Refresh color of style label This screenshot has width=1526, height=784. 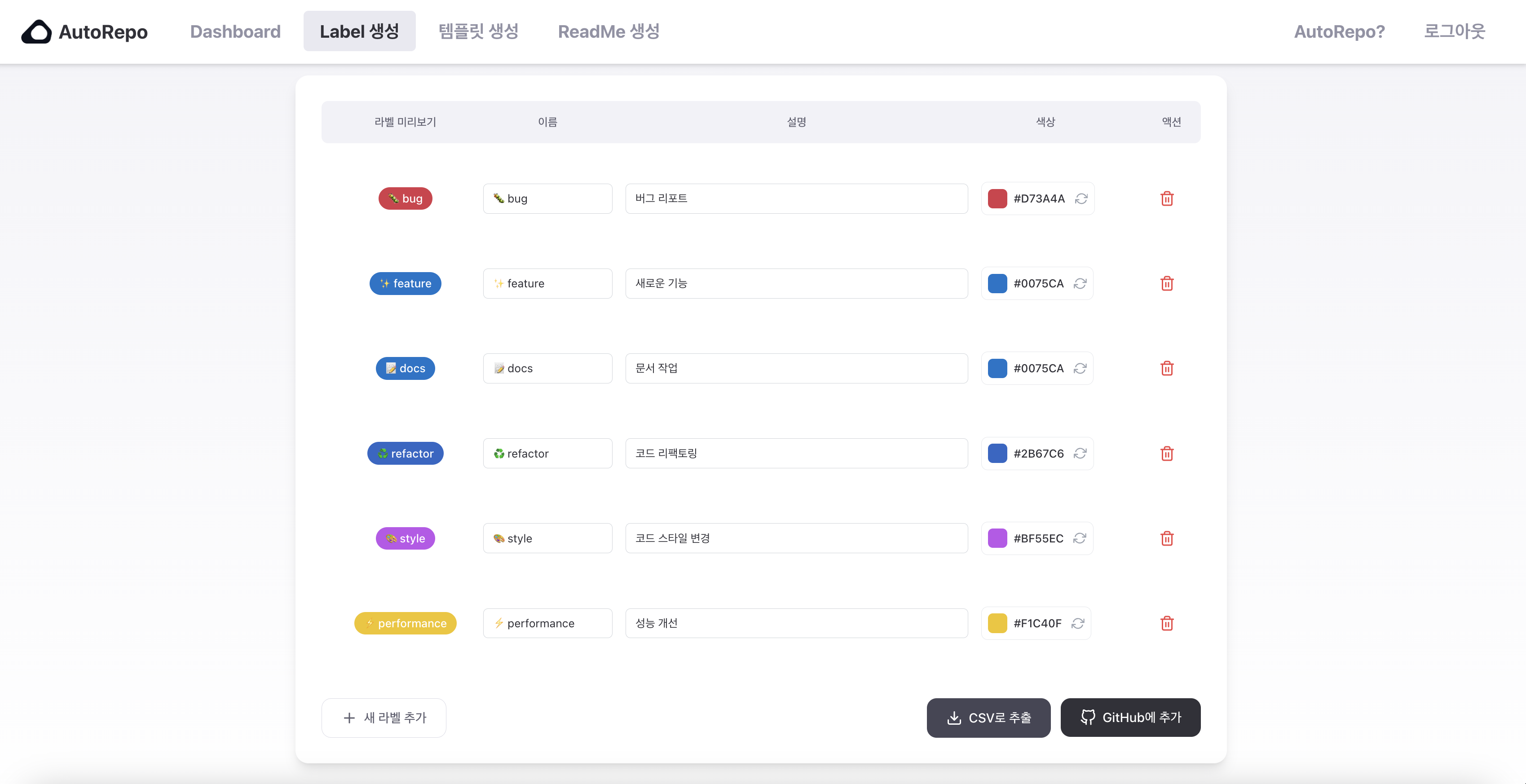(1079, 538)
